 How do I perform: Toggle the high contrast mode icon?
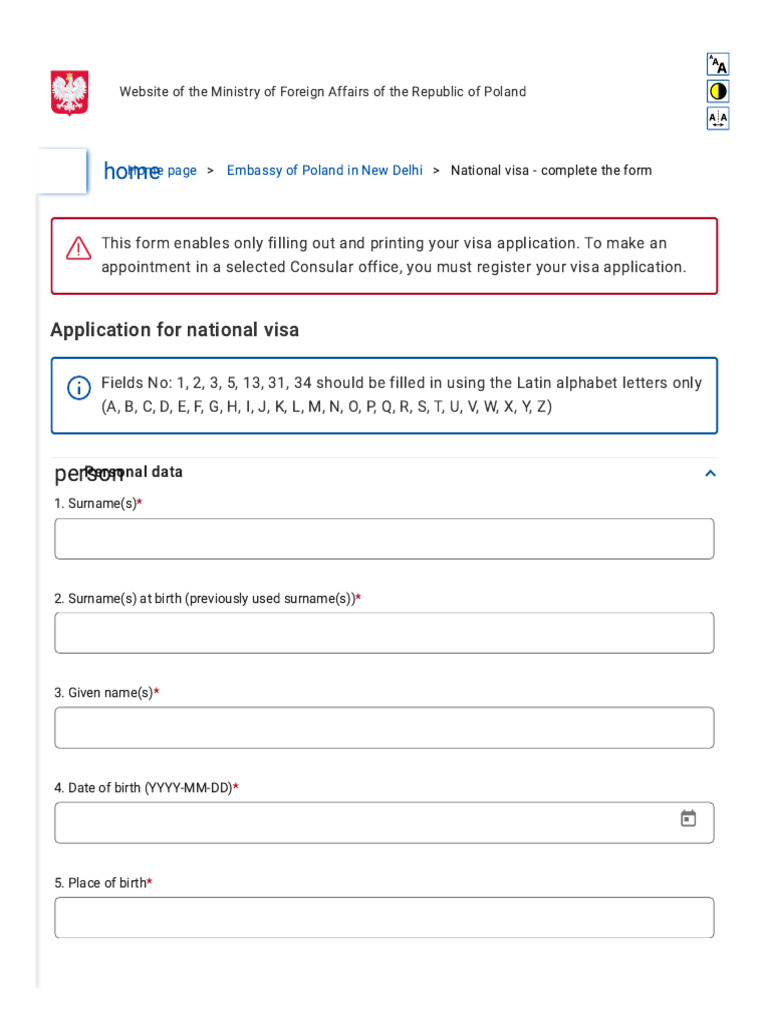click(x=718, y=91)
